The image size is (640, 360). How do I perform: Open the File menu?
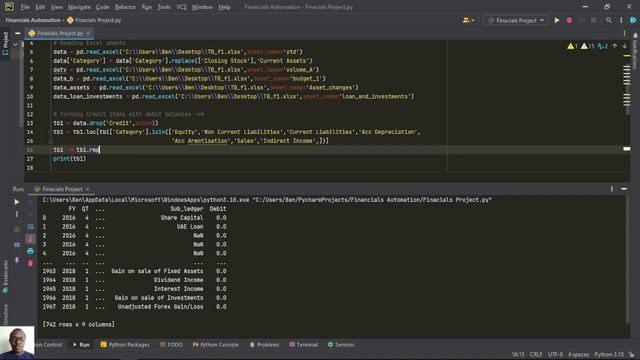pos(25,7)
